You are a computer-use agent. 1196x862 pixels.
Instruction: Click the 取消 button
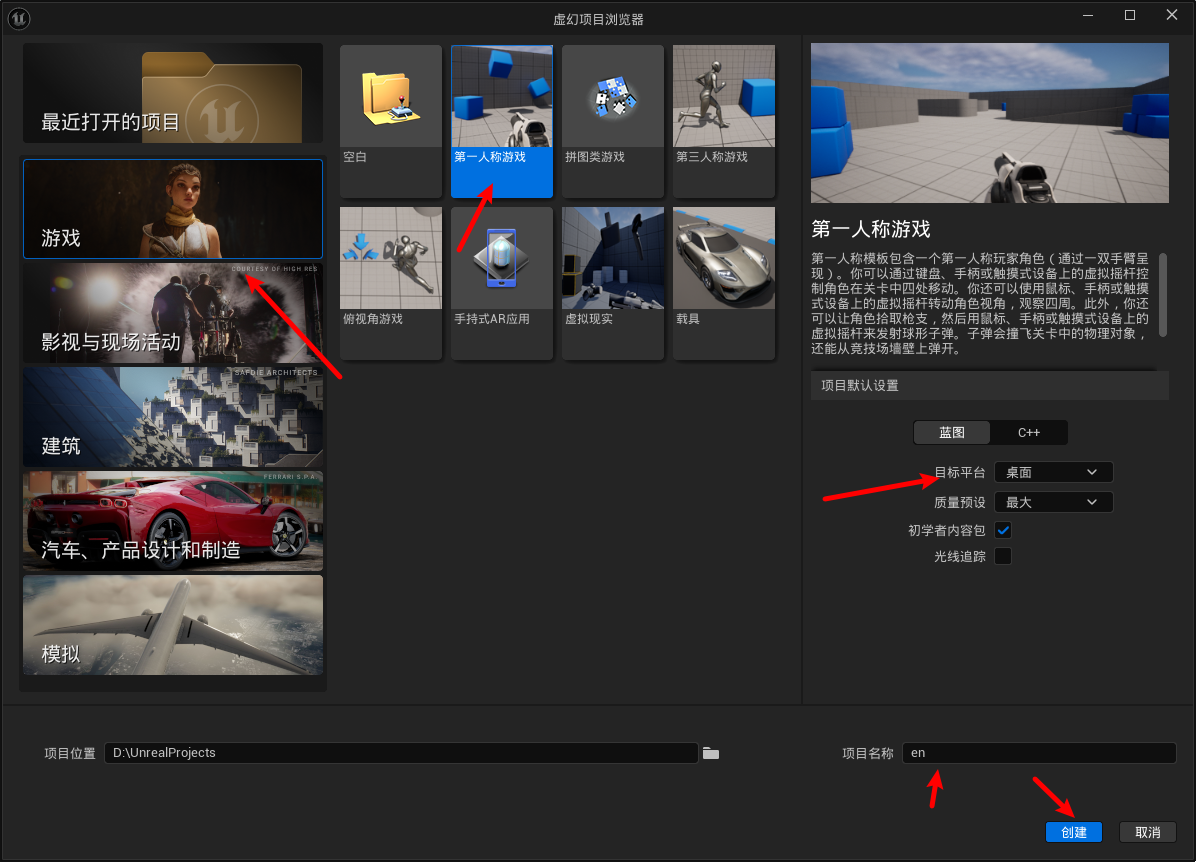tap(1147, 832)
